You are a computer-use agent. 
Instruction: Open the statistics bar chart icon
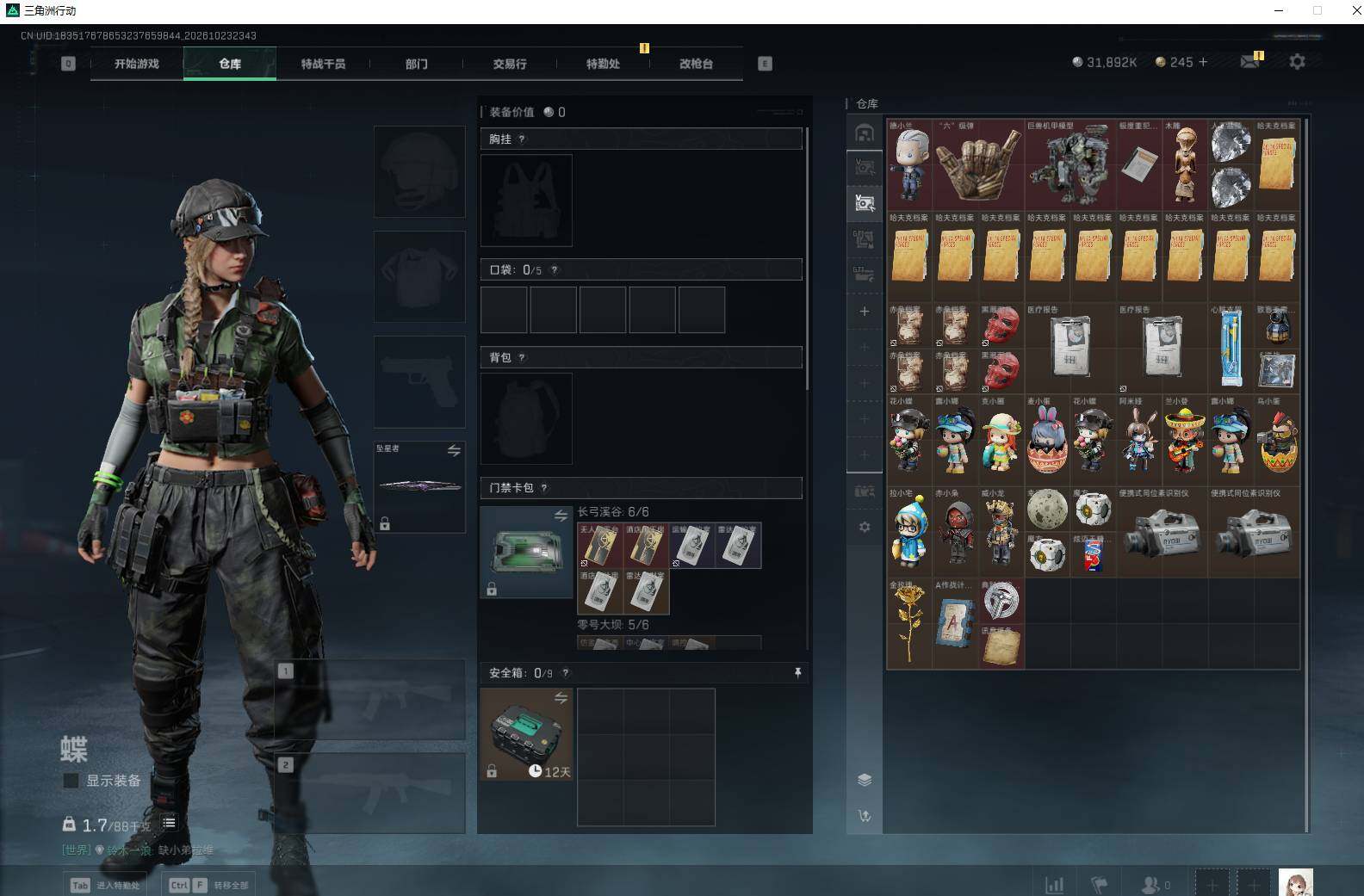(x=1054, y=884)
